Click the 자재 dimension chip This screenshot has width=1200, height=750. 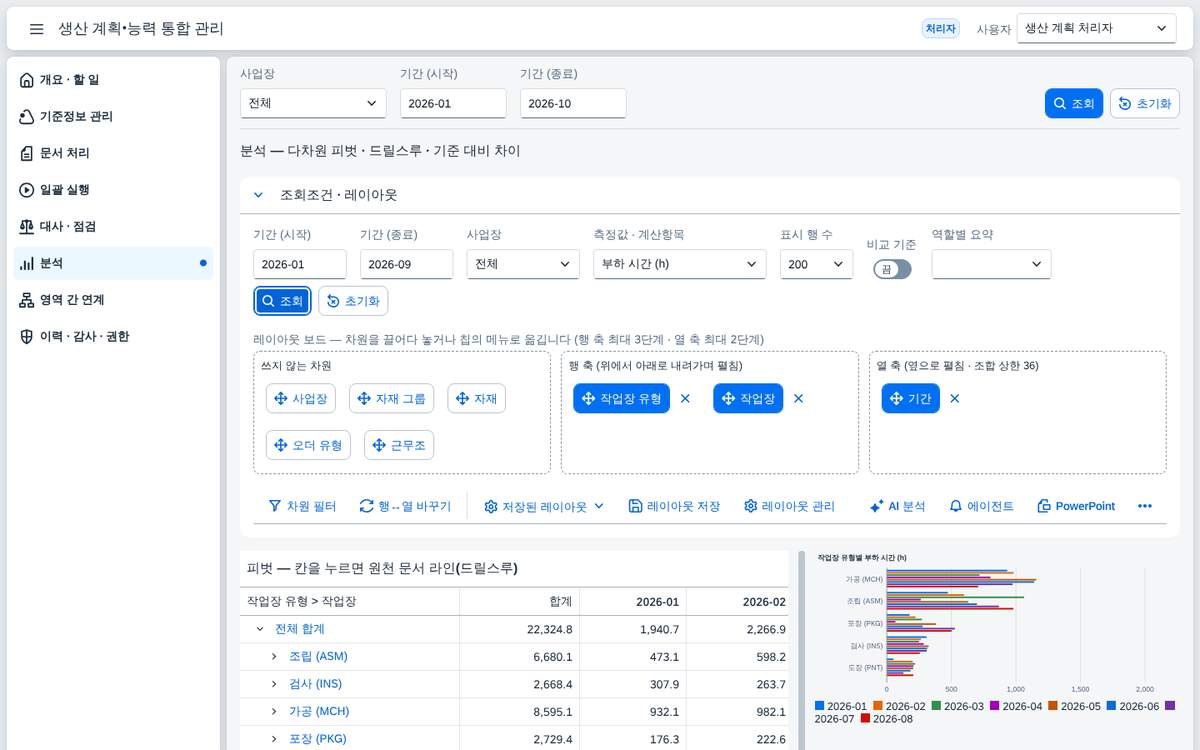click(x=477, y=398)
